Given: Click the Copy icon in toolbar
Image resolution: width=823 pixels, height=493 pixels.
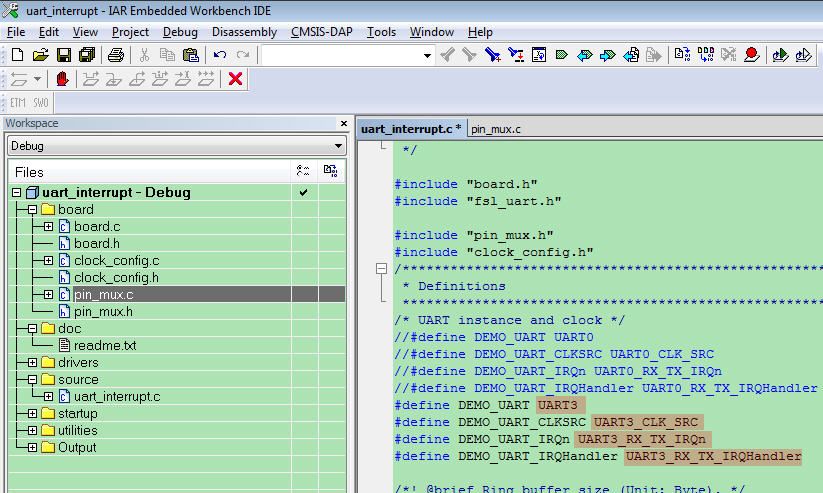Looking at the screenshot, I should pyautogui.click(x=167, y=55).
